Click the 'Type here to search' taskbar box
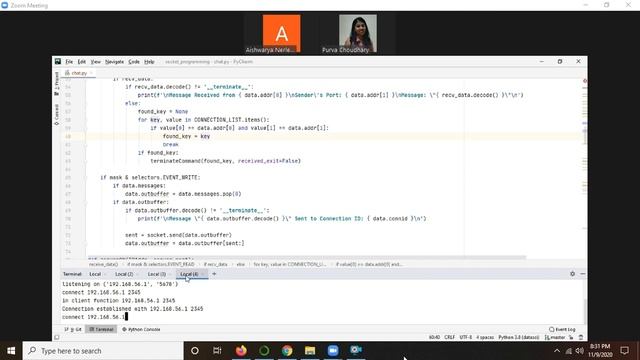640x360 pixels. click(x=103, y=351)
